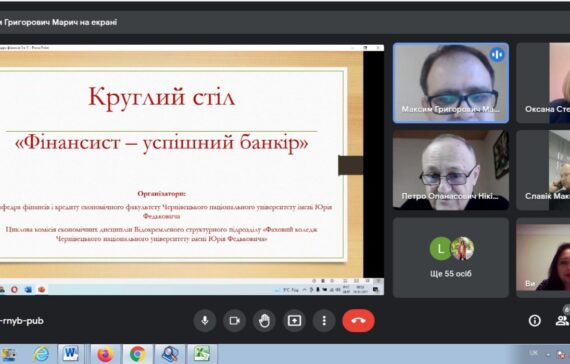Open the Excel icon in taskbar
This screenshot has width=570, height=364.
(202, 353)
